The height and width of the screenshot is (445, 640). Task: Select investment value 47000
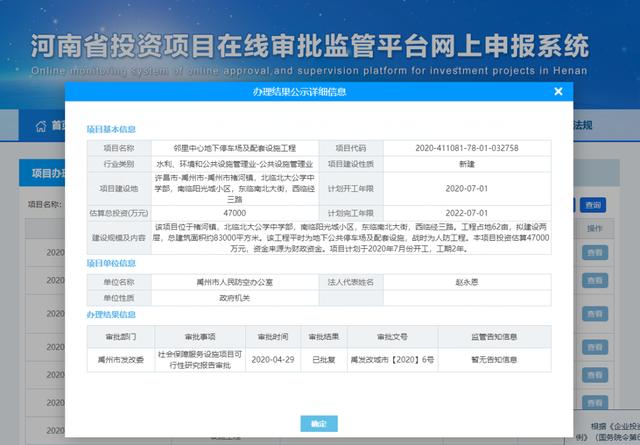point(235,213)
